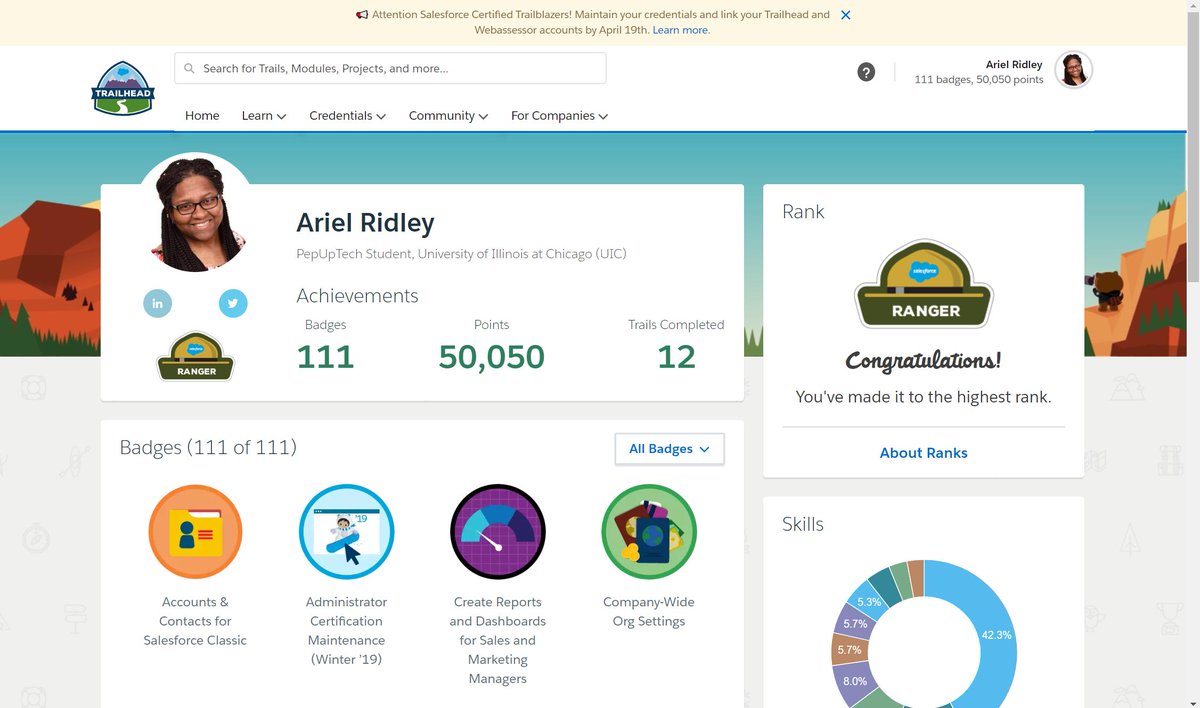Expand the Credentials menu

[x=348, y=116]
